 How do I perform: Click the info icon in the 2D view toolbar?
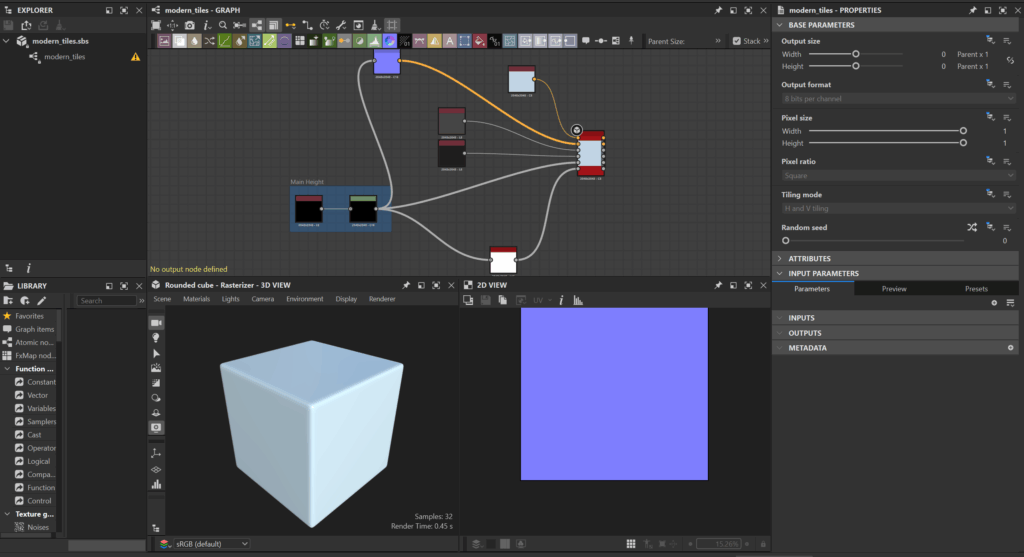(x=561, y=300)
